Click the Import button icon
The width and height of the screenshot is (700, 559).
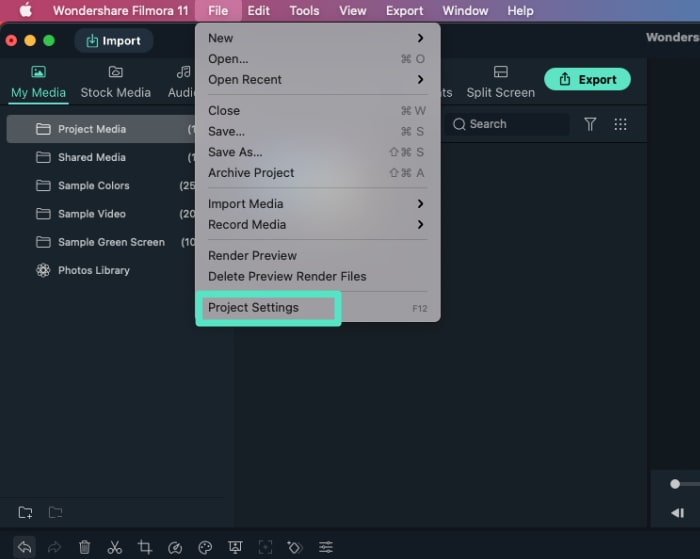point(92,41)
